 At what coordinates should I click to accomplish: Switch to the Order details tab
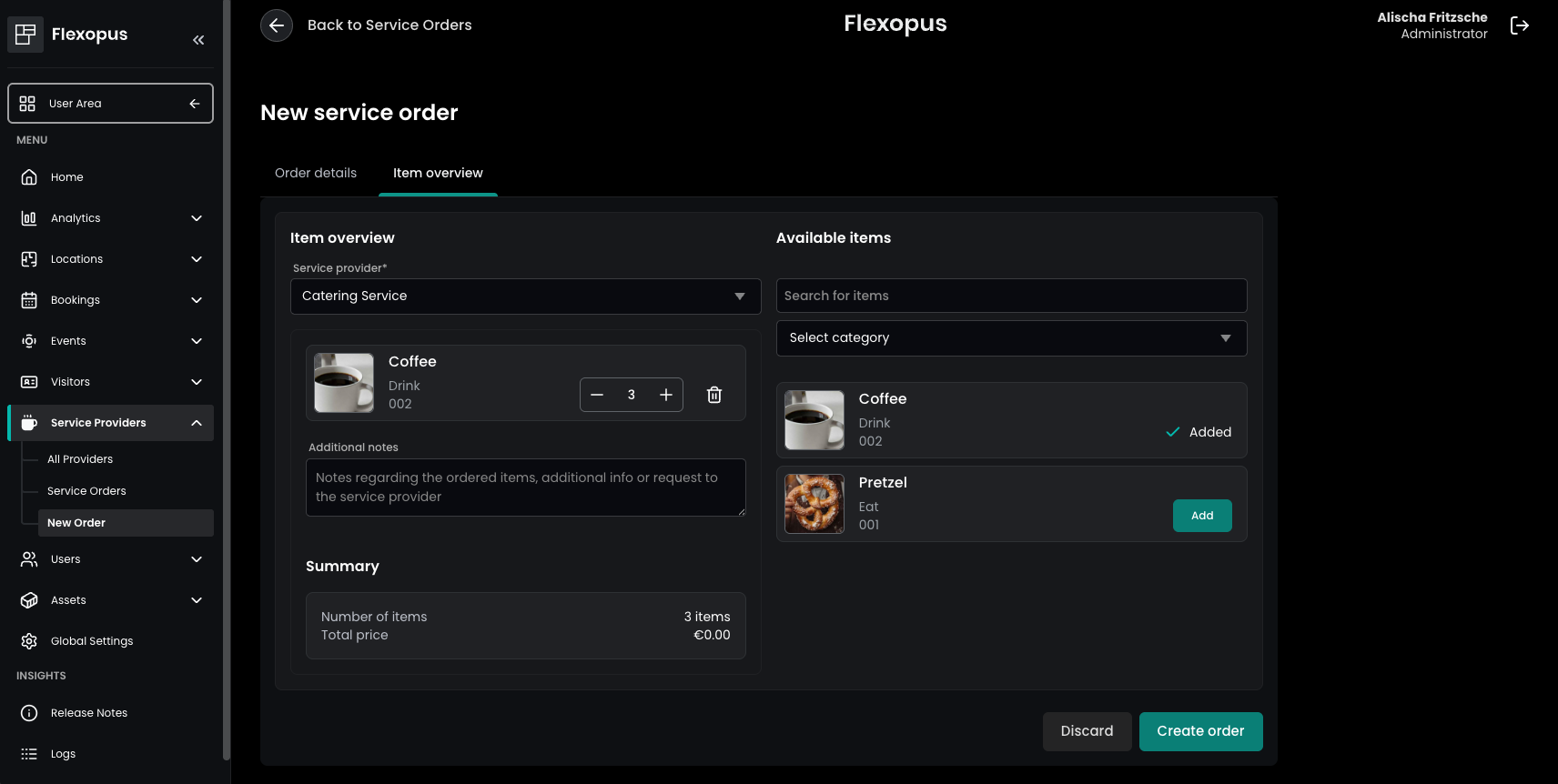(x=316, y=173)
